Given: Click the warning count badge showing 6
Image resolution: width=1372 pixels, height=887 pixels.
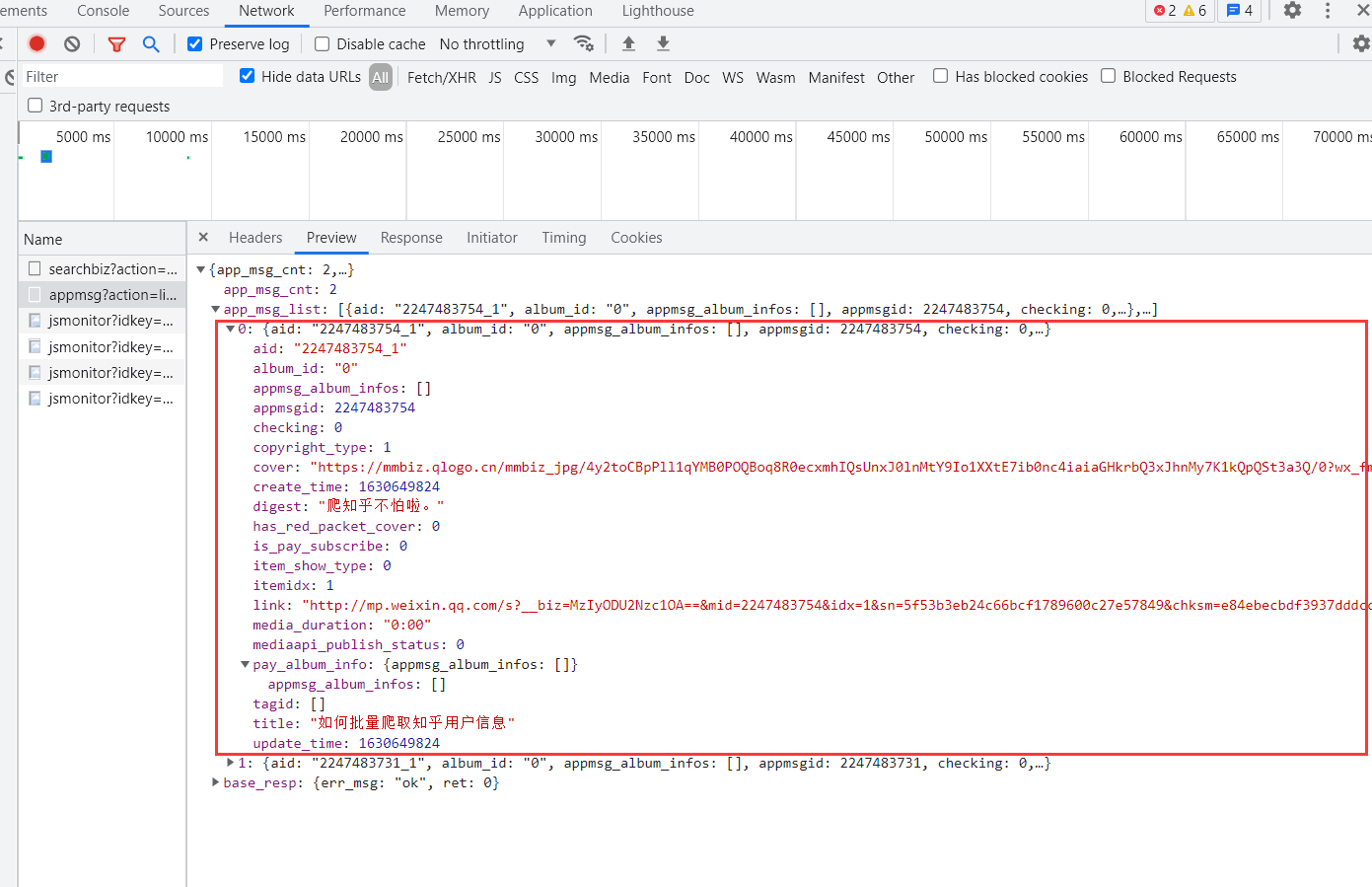Looking at the screenshot, I should pos(1194,10).
